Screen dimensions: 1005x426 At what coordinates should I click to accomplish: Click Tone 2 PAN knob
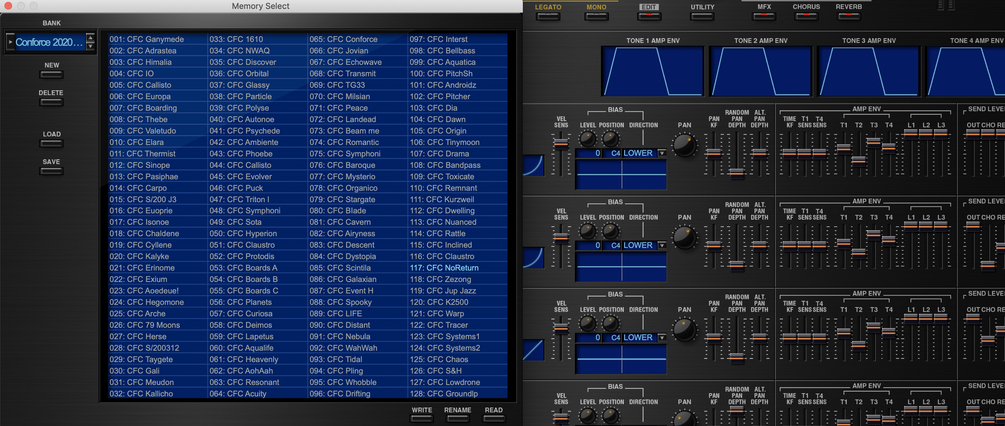tap(685, 238)
